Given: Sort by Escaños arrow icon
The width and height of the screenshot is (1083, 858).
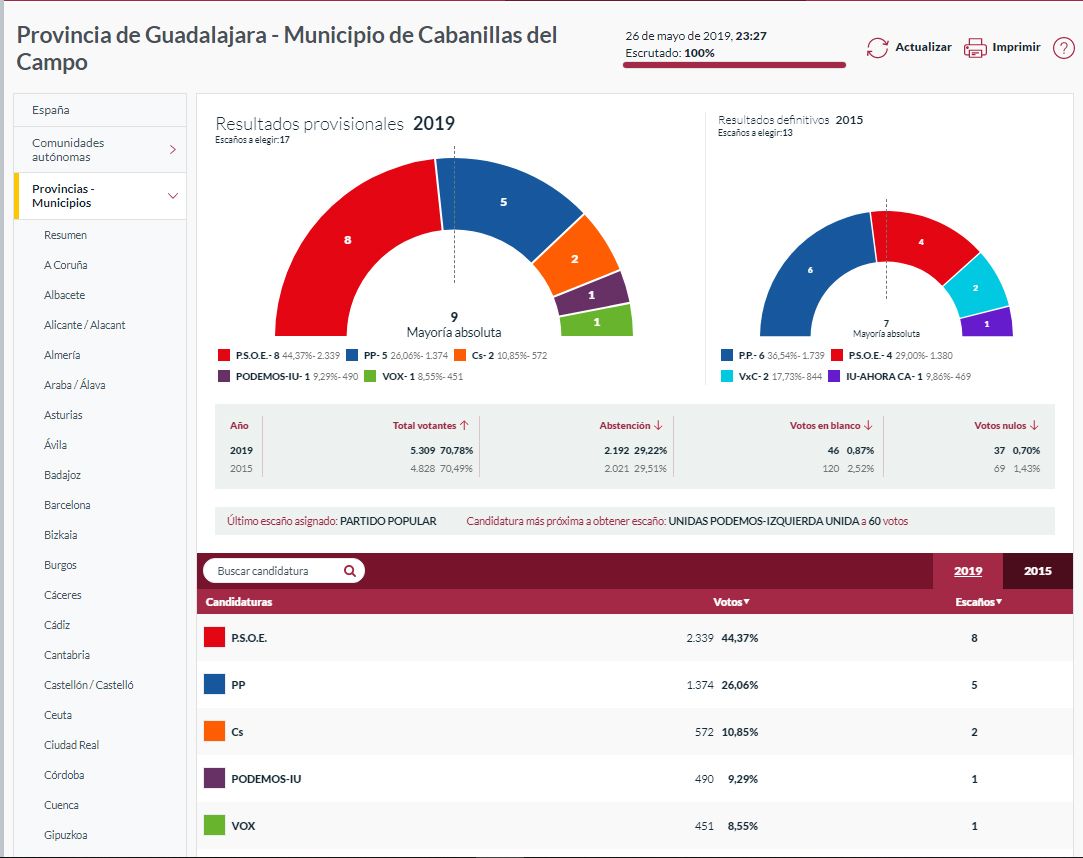Looking at the screenshot, I should point(998,602).
